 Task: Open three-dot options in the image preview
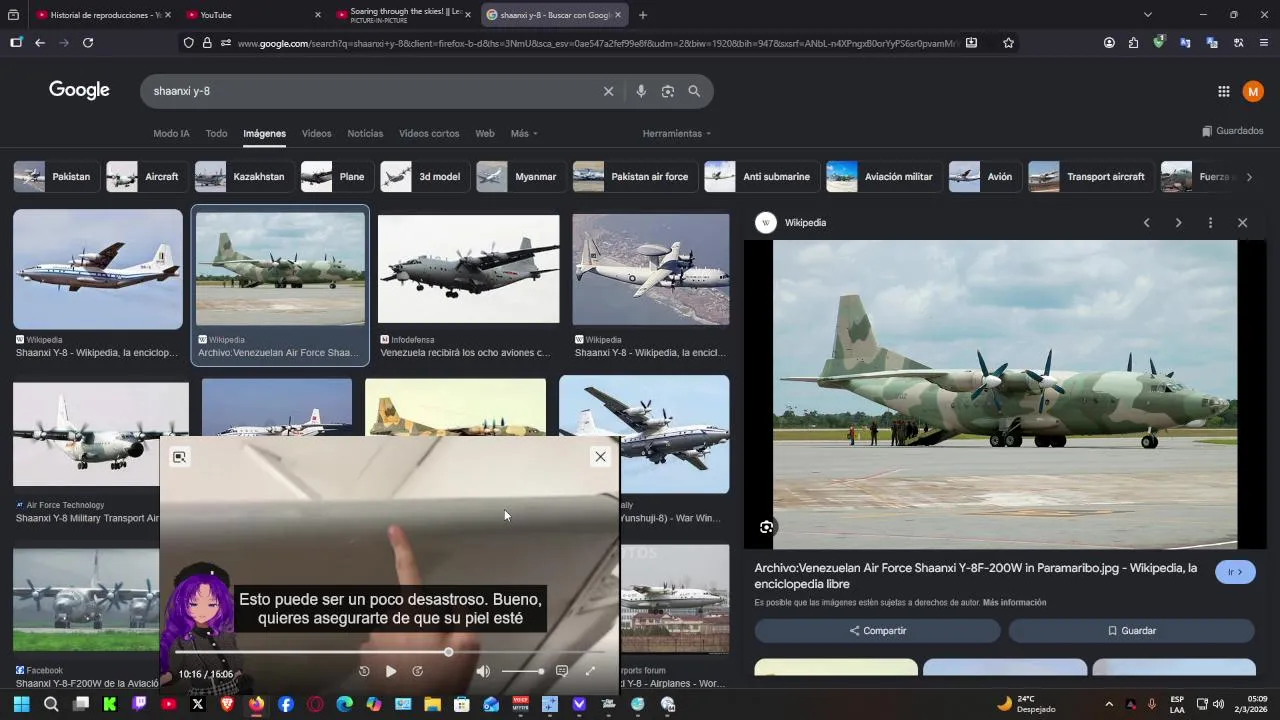click(1210, 223)
